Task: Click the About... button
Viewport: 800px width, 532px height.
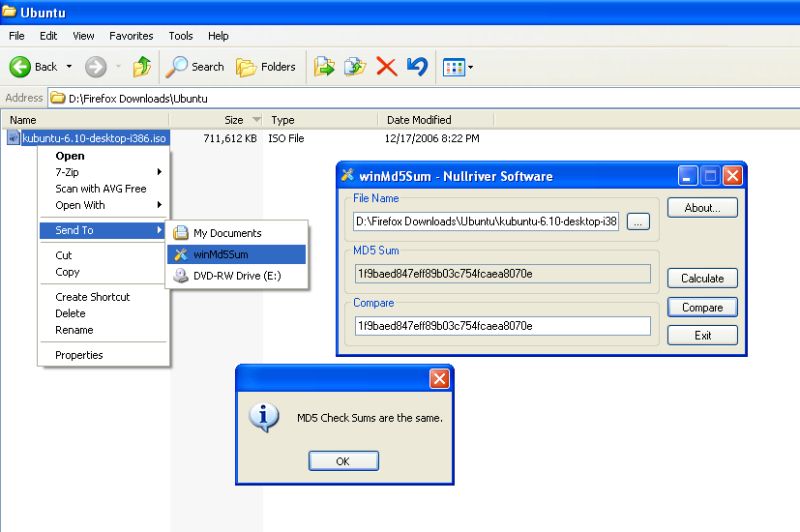Action: 703,208
